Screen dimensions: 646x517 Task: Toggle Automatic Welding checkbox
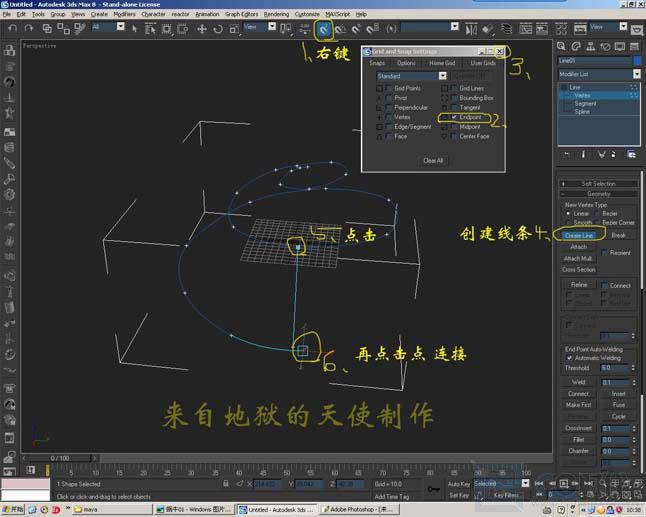click(569, 358)
